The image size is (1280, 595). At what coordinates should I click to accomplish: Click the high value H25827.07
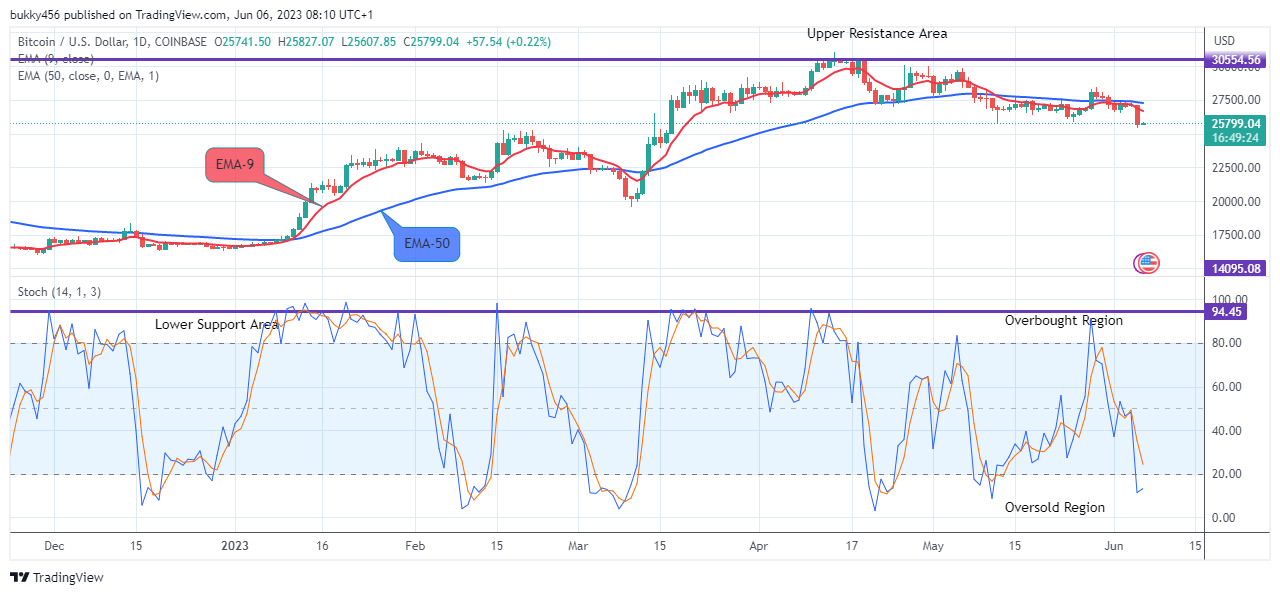pyautogui.click(x=307, y=42)
